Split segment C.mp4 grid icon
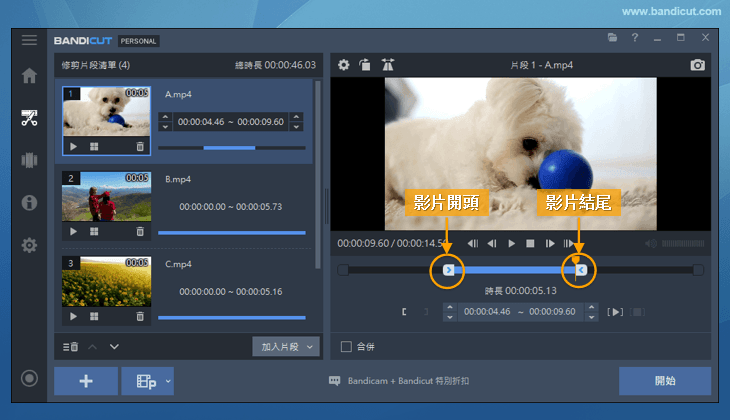Screen dimensions: 730x420 coord(94,316)
